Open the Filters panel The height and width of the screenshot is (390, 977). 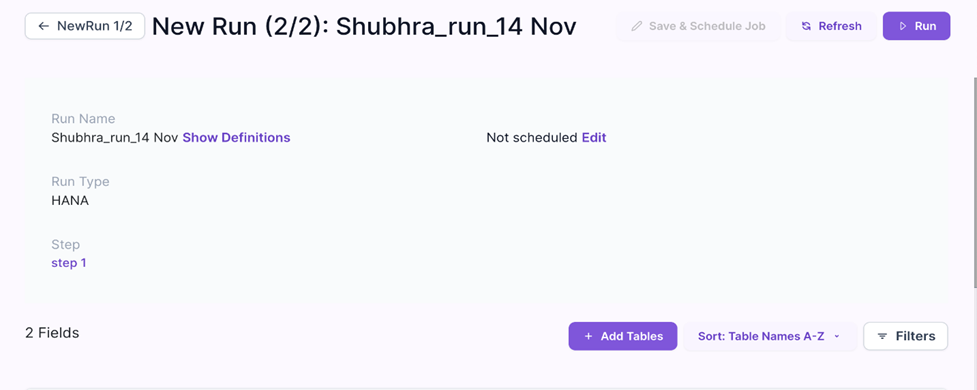[x=905, y=336]
